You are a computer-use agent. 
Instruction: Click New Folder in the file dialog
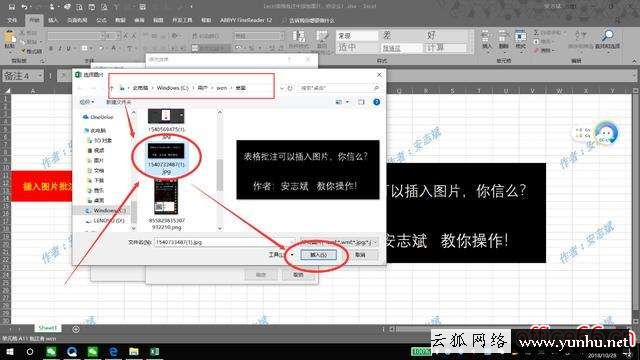[119, 102]
